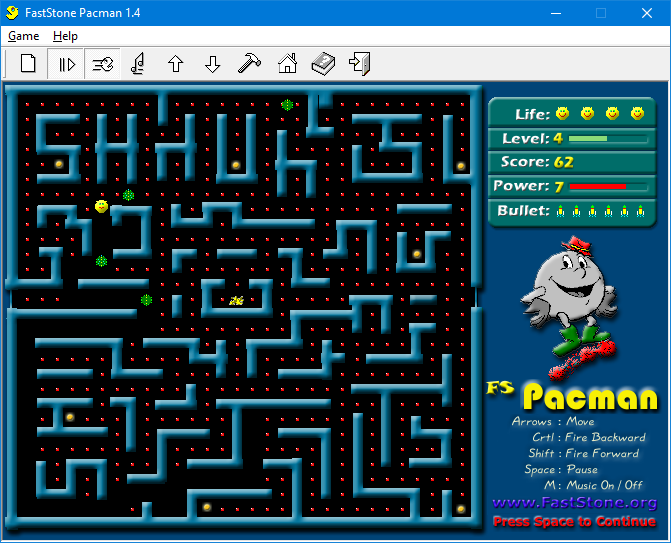Click the 'Crtl : Fire Backward' text
This screenshot has width=671, height=543.
pyautogui.click(x=589, y=437)
